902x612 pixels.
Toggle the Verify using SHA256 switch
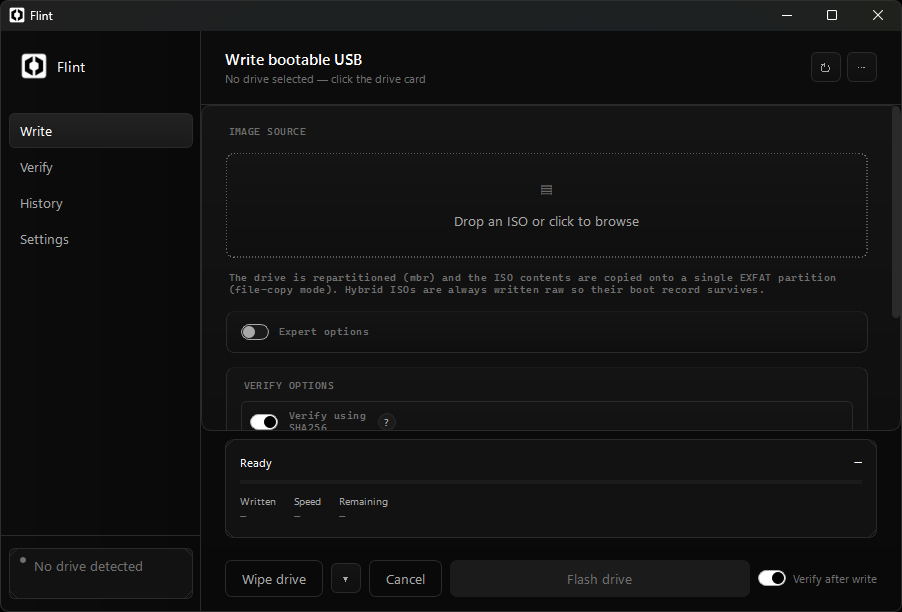pyautogui.click(x=263, y=422)
